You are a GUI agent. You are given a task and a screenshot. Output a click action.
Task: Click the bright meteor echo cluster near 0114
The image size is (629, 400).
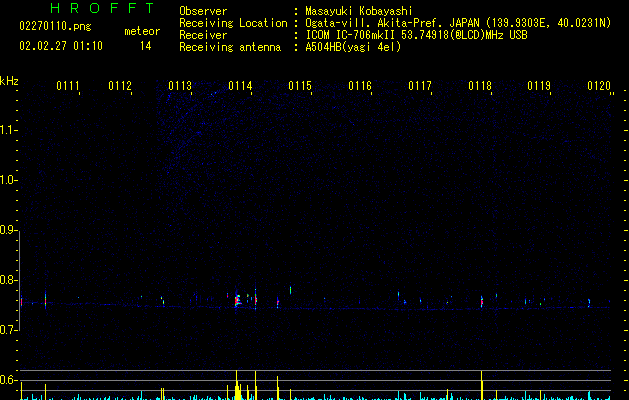(238, 301)
